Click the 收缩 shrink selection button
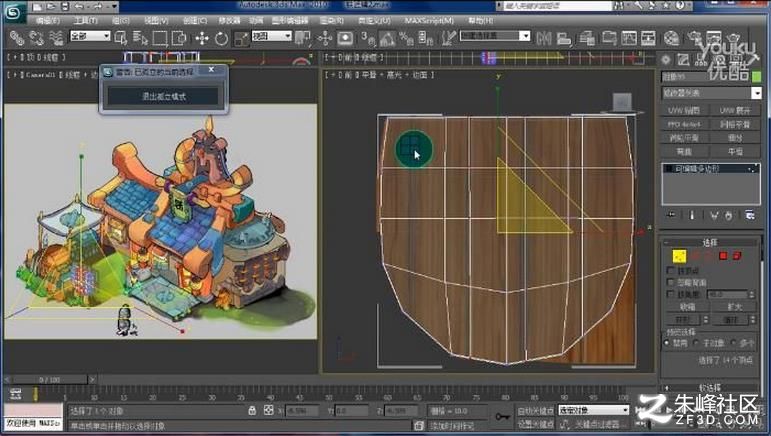The height and width of the screenshot is (436, 771). coord(687,307)
